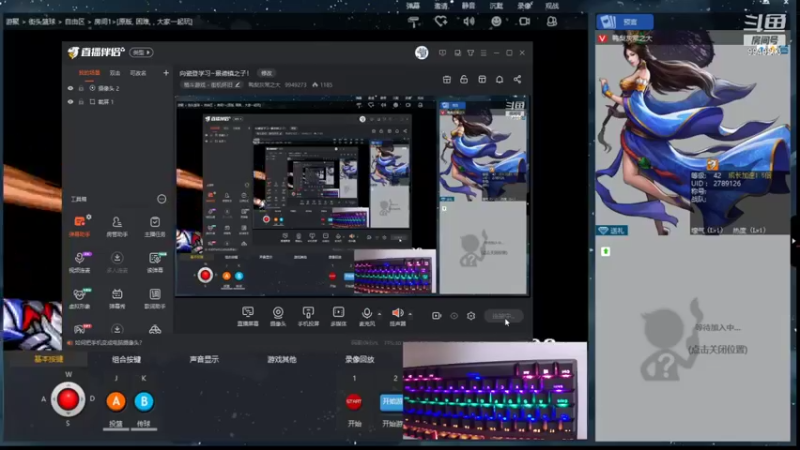The width and height of the screenshot is (800, 450).
Task: Open the microphone-icon video co-stream tool
Action: point(79,262)
